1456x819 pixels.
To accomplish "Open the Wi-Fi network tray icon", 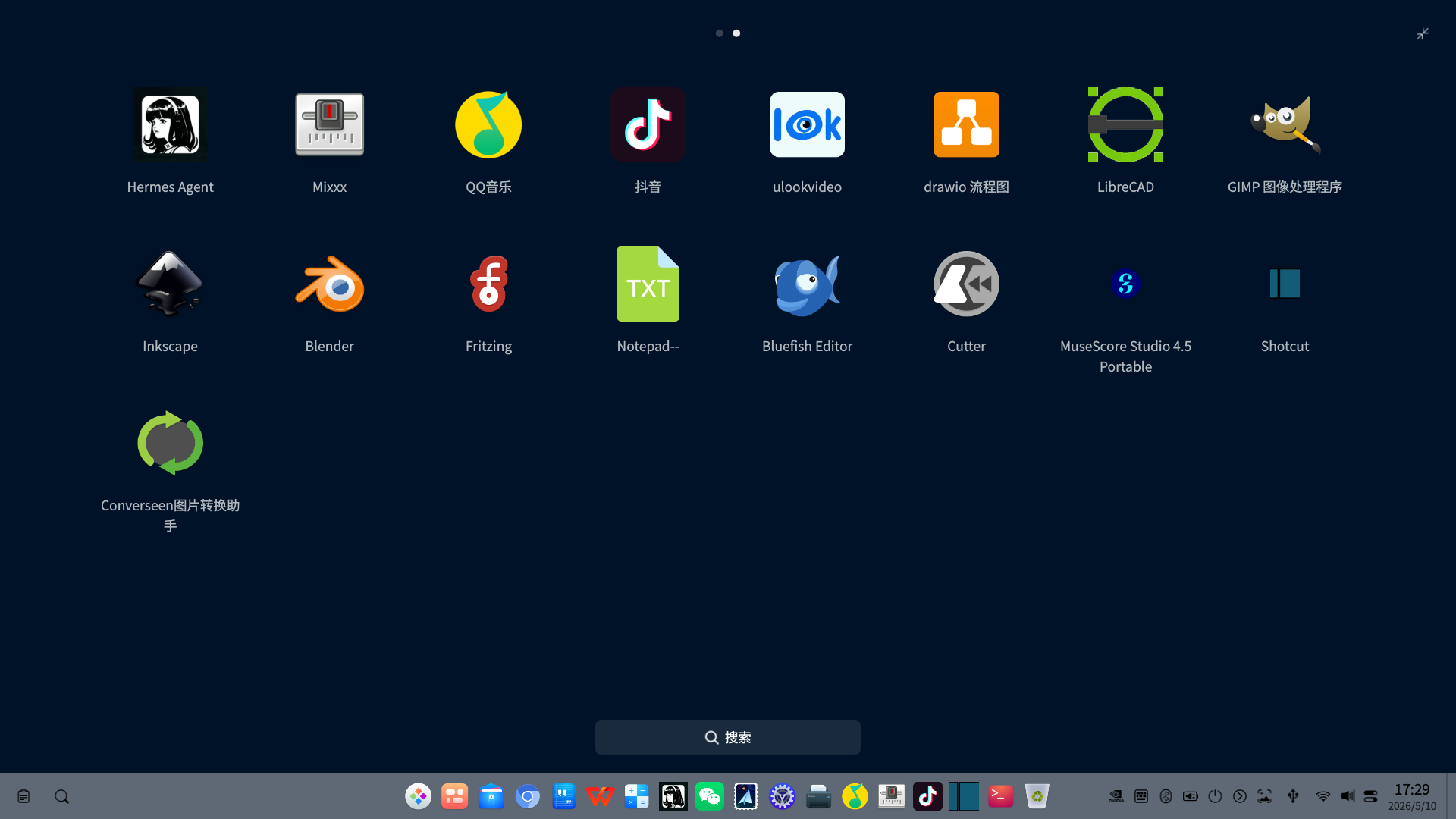I will pyautogui.click(x=1323, y=796).
